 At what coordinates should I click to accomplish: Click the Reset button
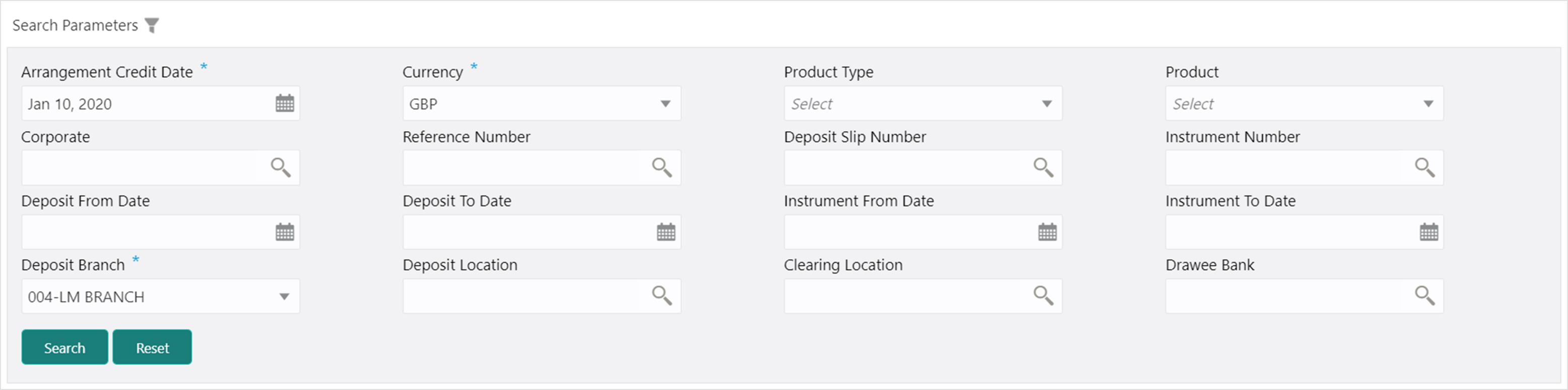point(152,347)
